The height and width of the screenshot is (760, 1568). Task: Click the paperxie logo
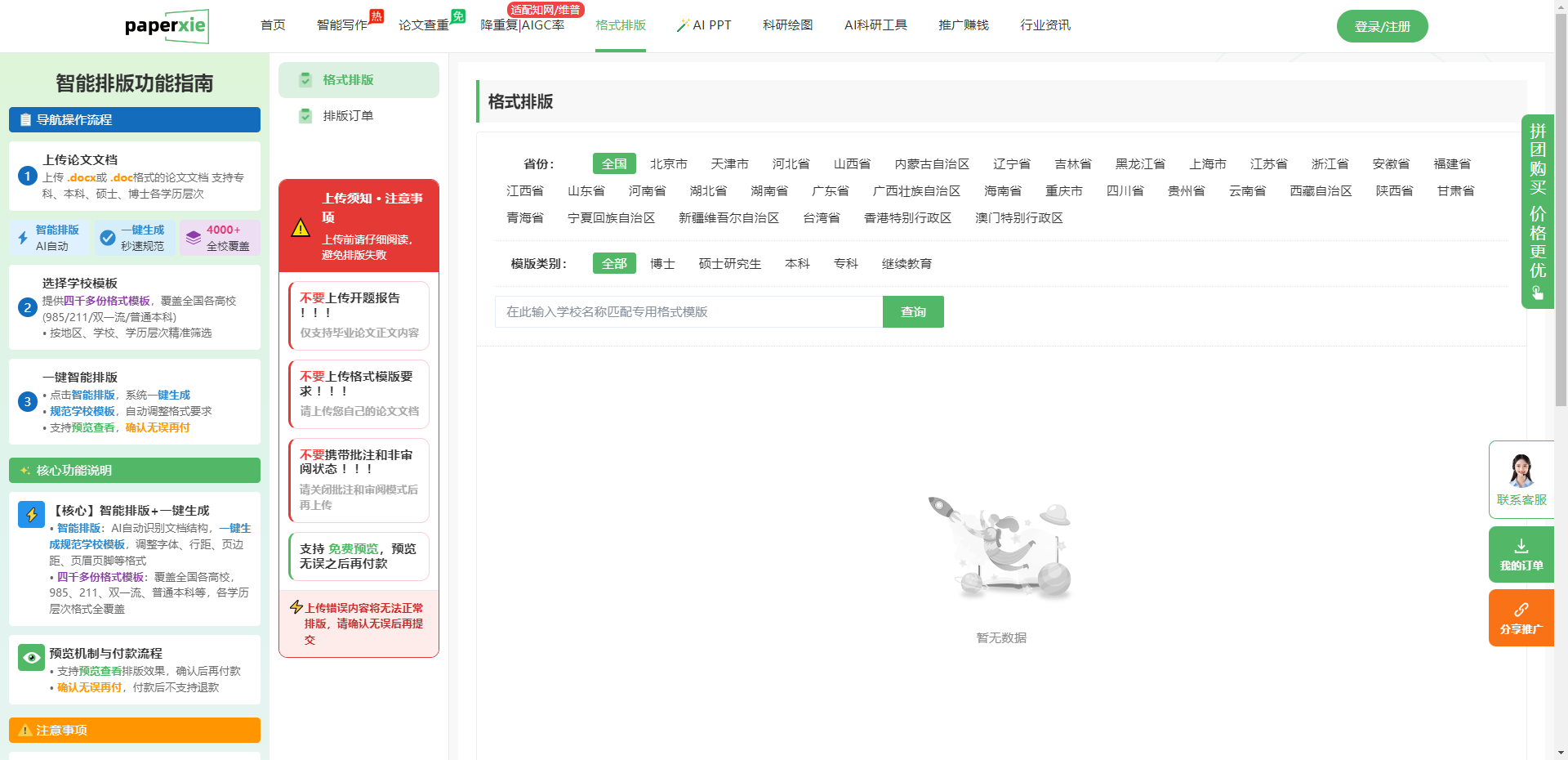pos(167,26)
